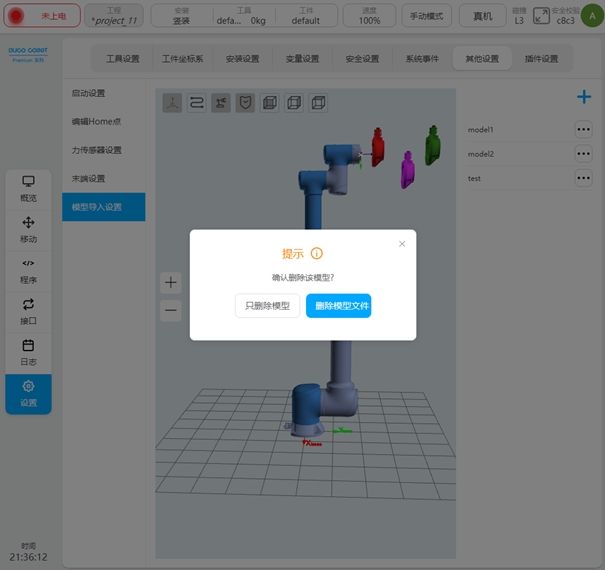The height and width of the screenshot is (570, 605).
Task: Click the zoom out minus button
Action: (x=171, y=310)
